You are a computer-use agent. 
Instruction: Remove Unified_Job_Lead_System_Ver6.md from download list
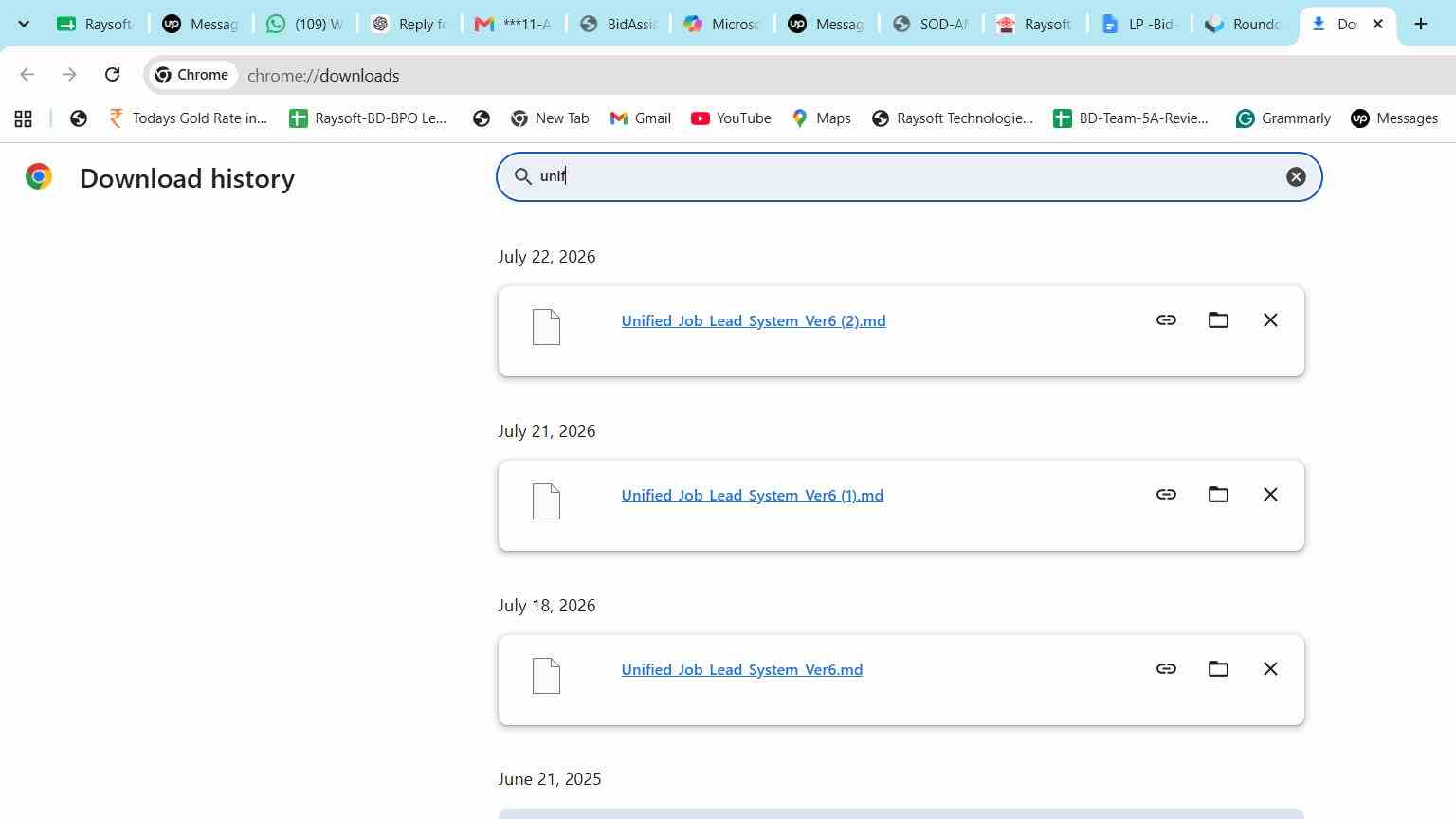click(x=1270, y=669)
